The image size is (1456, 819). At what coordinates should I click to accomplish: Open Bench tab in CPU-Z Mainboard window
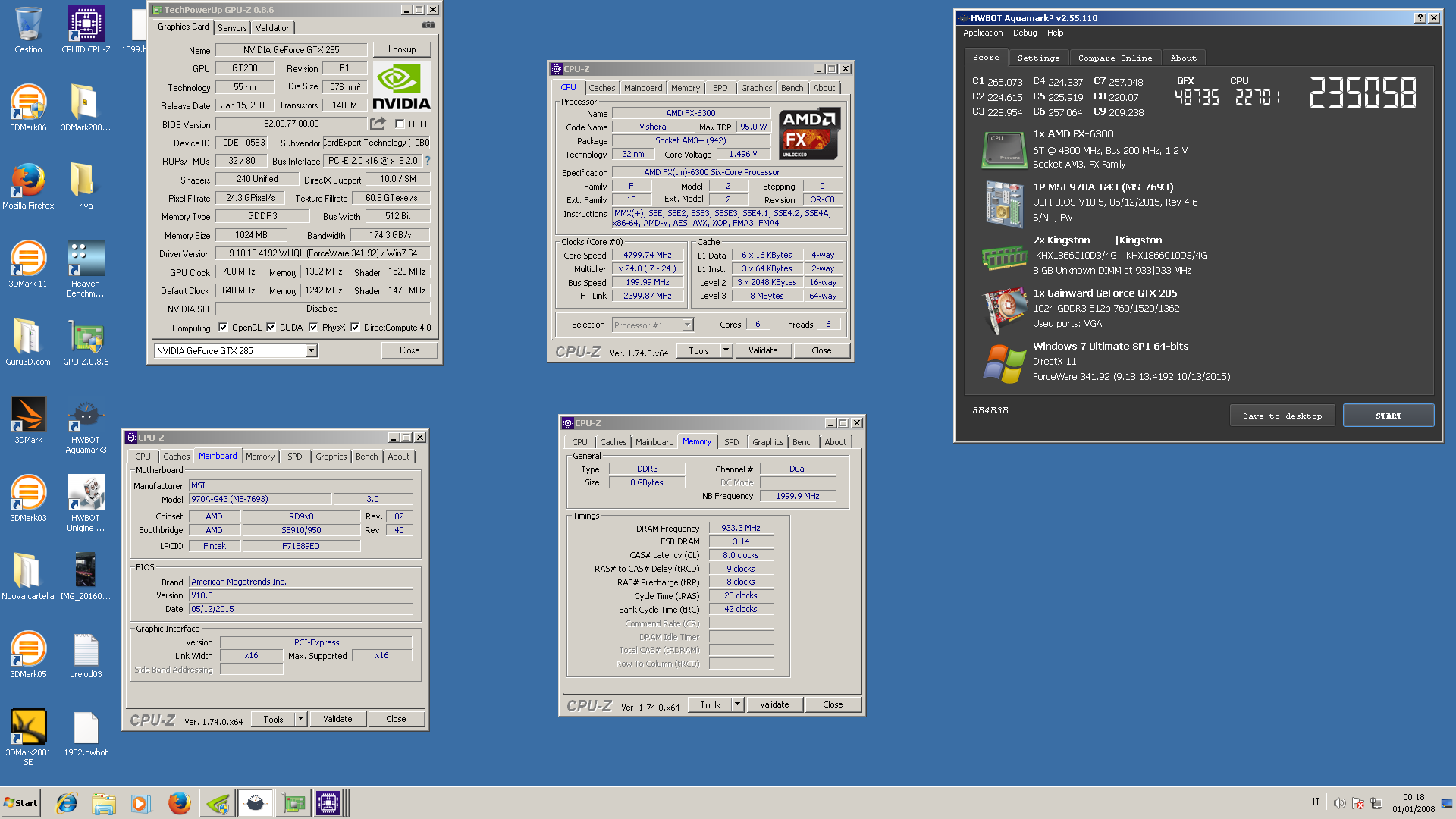click(367, 457)
